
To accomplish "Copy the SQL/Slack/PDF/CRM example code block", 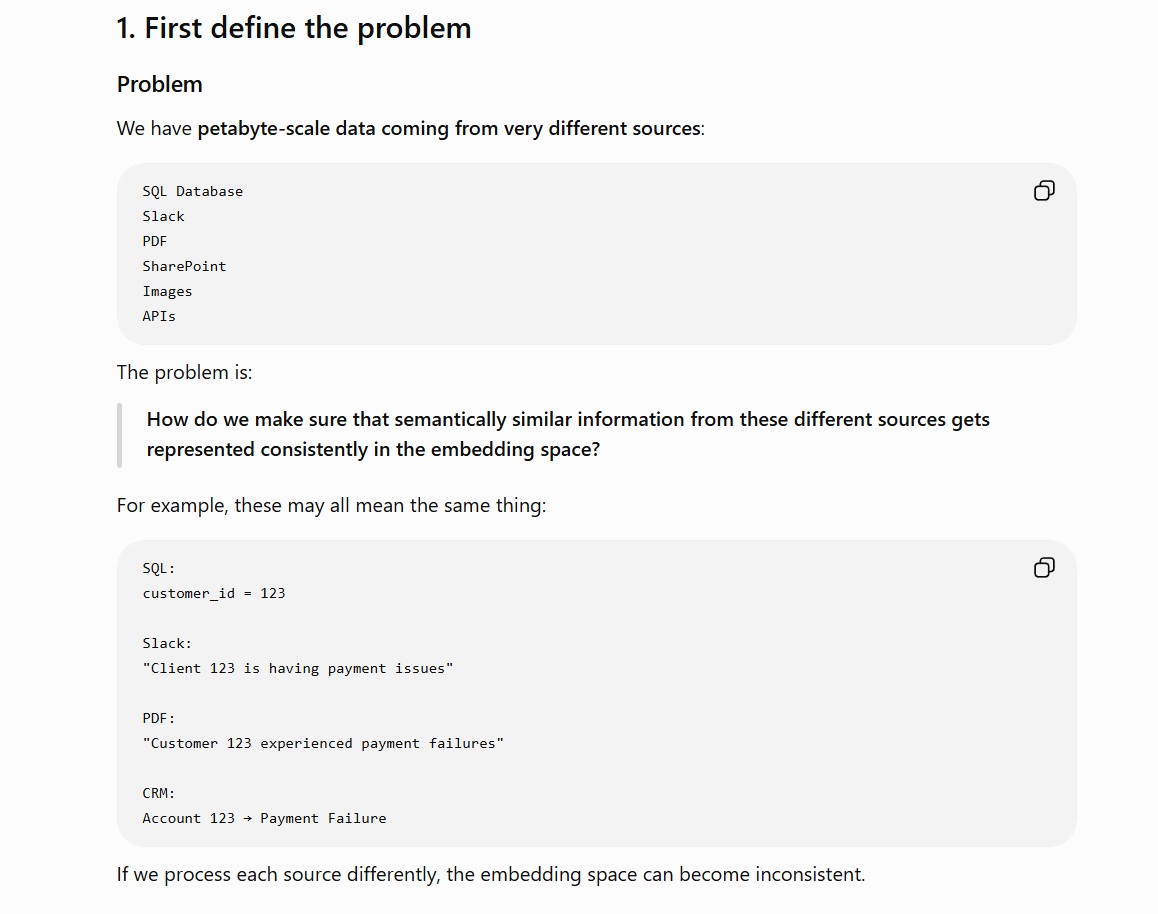I will pyautogui.click(x=1044, y=567).
